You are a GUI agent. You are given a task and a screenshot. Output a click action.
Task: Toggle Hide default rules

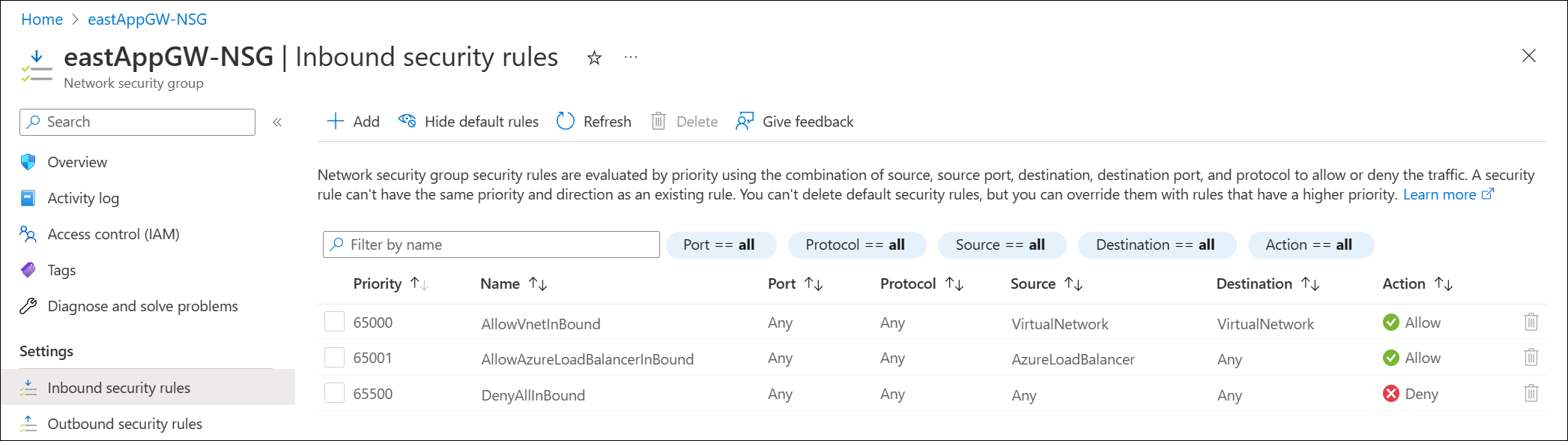[469, 121]
